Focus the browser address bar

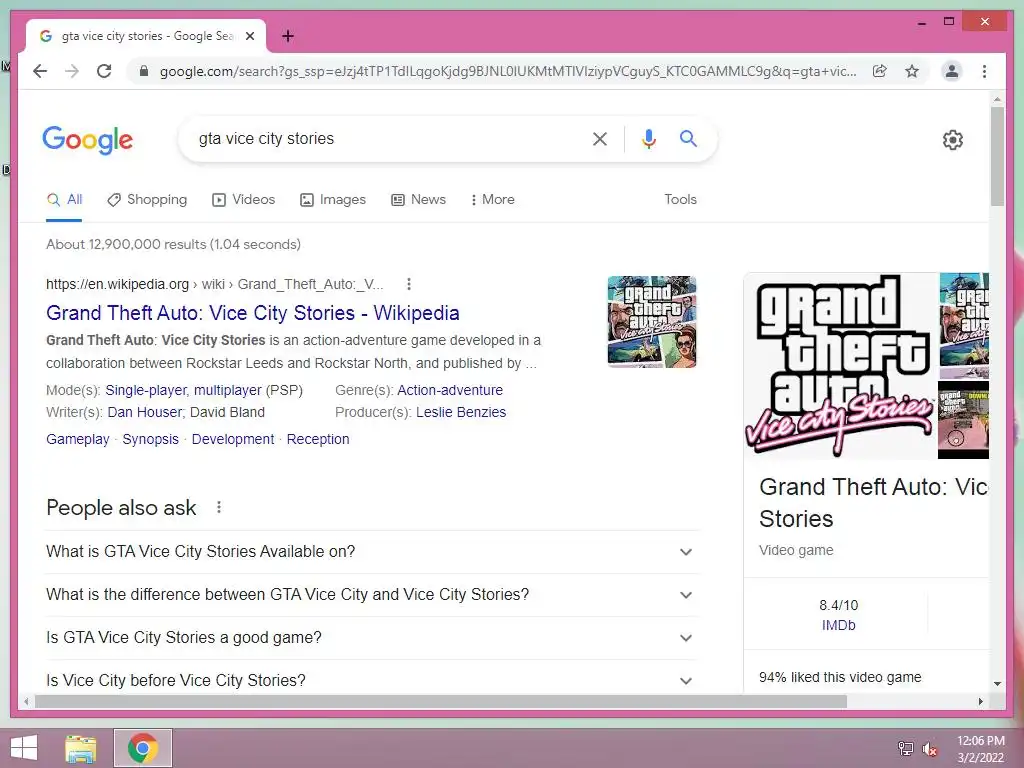point(507,71)
